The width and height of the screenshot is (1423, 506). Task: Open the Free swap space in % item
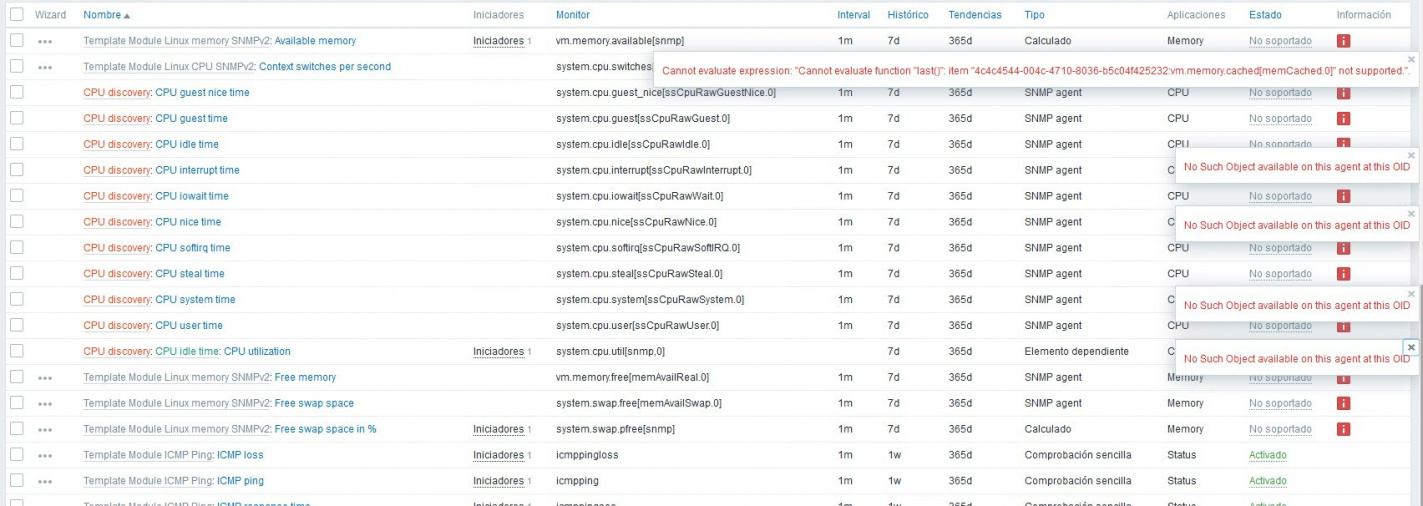point(325,430)
